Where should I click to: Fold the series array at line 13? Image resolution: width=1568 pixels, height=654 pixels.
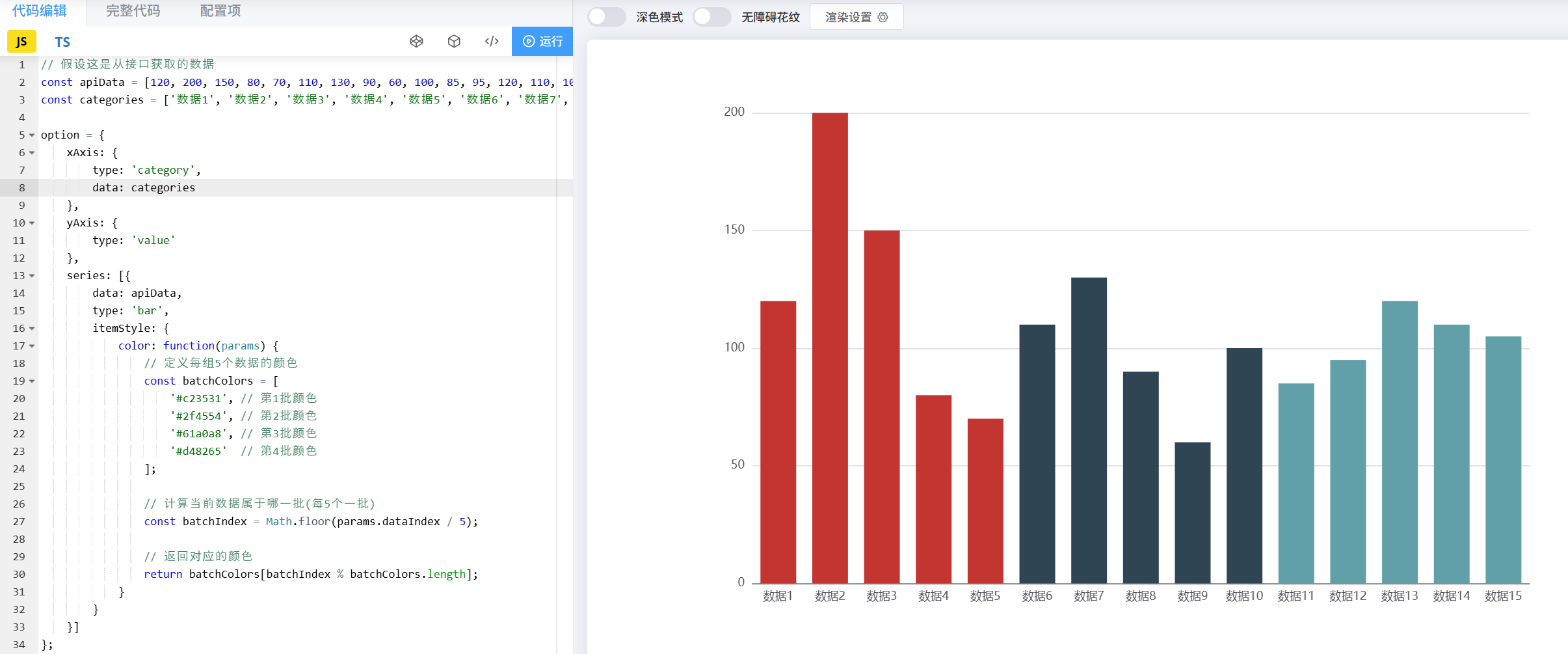pos(32,276)
